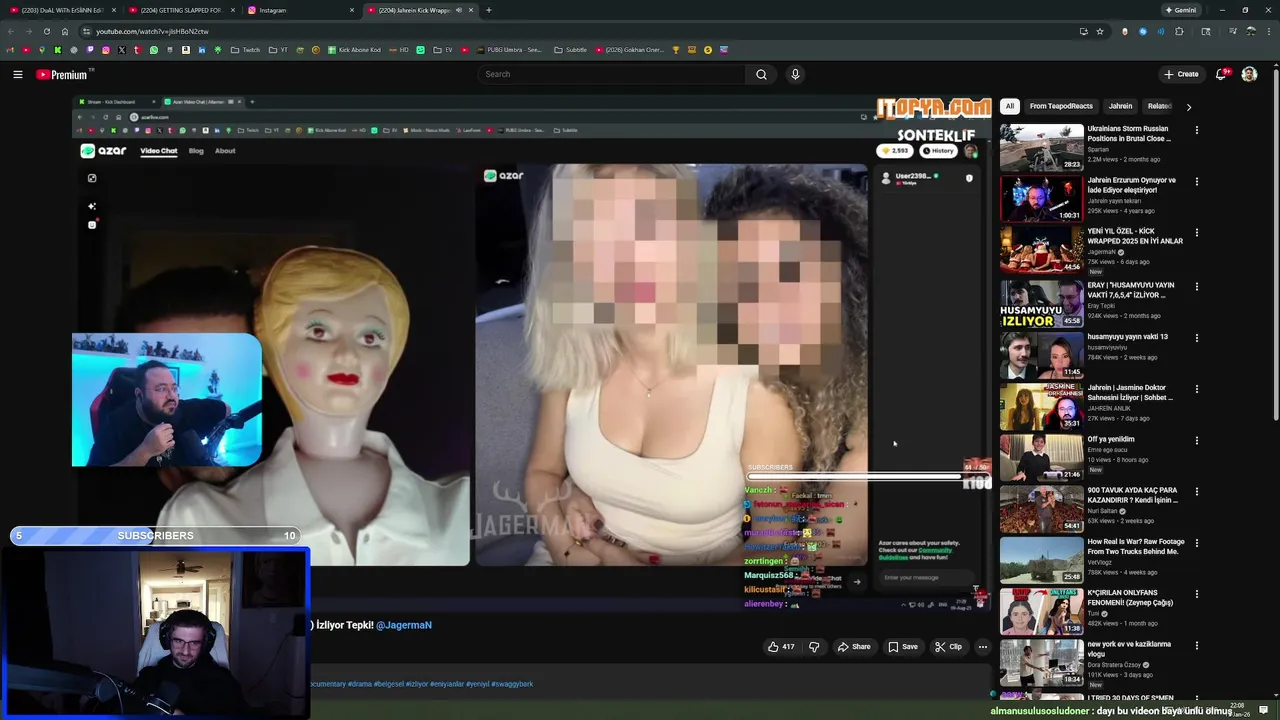Click the address bar URL
Screen dimensions: 1280x720
pos(152,31)
